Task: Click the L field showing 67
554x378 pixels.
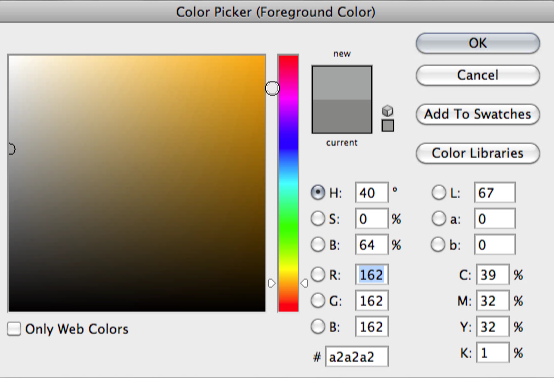Action: (x=495, y=193)
